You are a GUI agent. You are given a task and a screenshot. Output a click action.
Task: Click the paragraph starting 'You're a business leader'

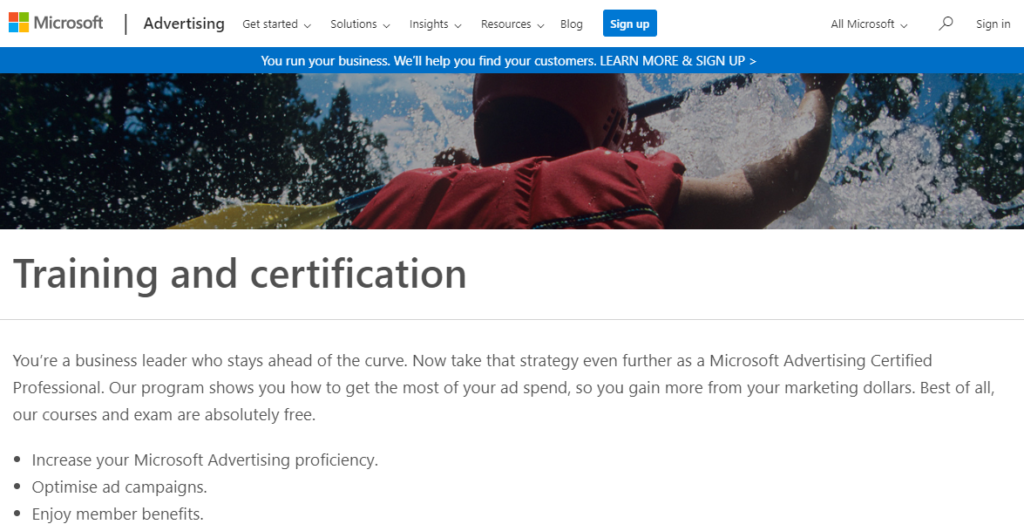pos(504,387)
